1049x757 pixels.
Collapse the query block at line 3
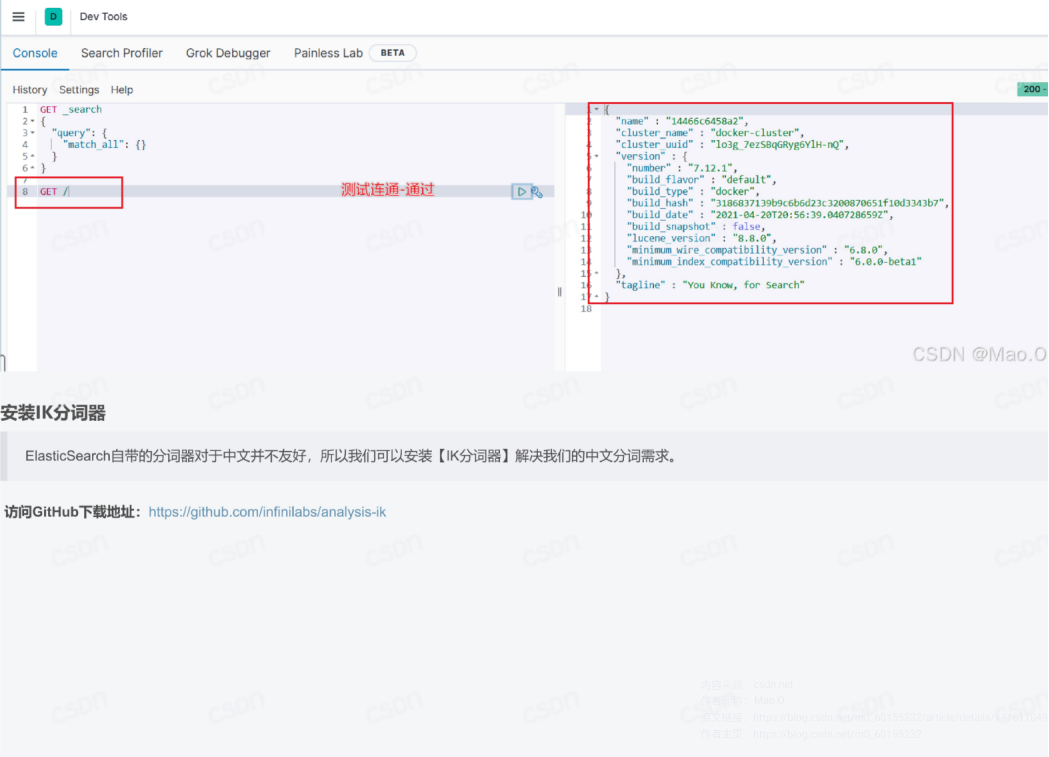point(33,132)
